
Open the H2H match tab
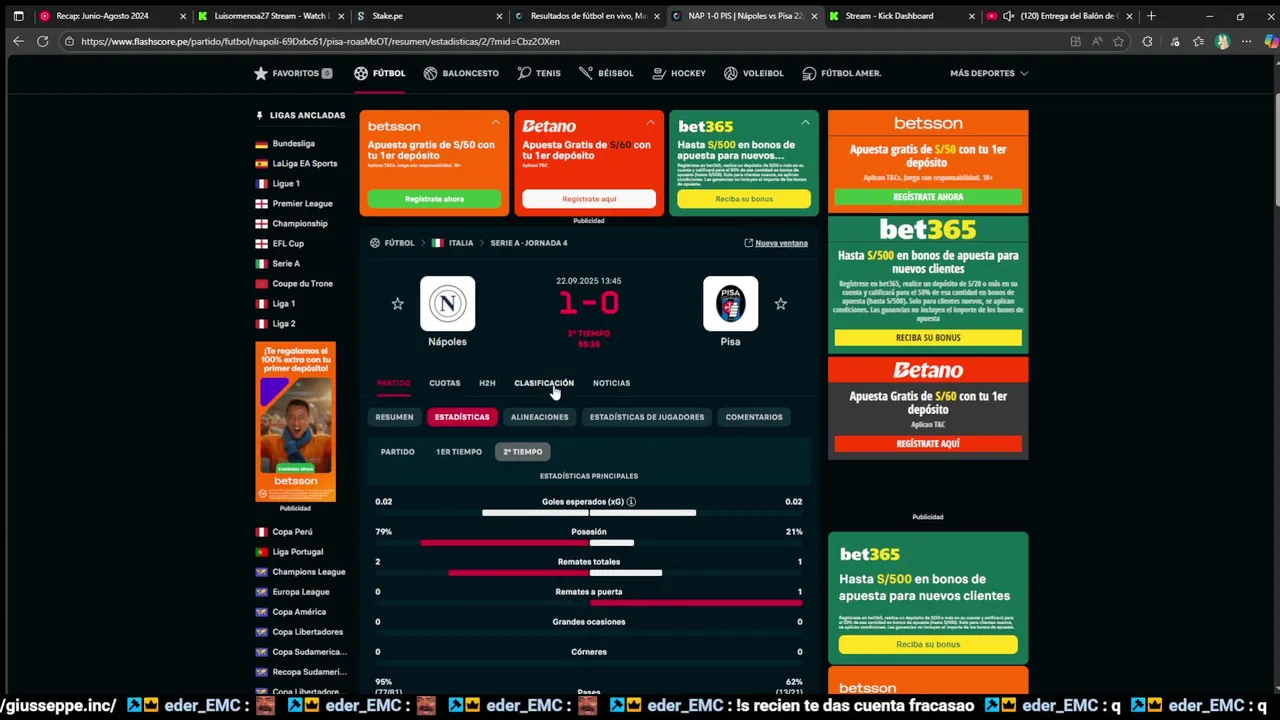point(487,383)
